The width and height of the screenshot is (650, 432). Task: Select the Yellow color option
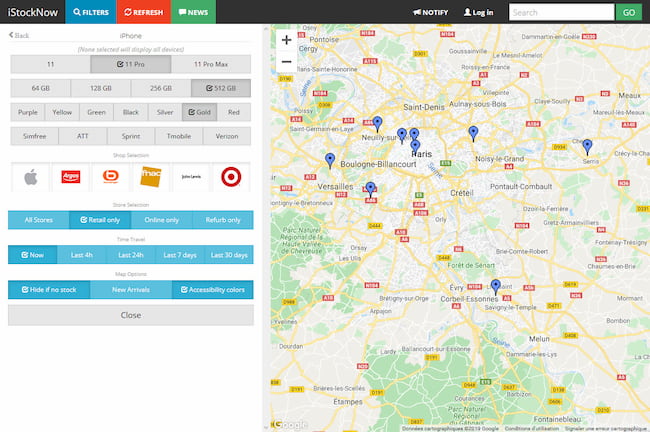62,112
